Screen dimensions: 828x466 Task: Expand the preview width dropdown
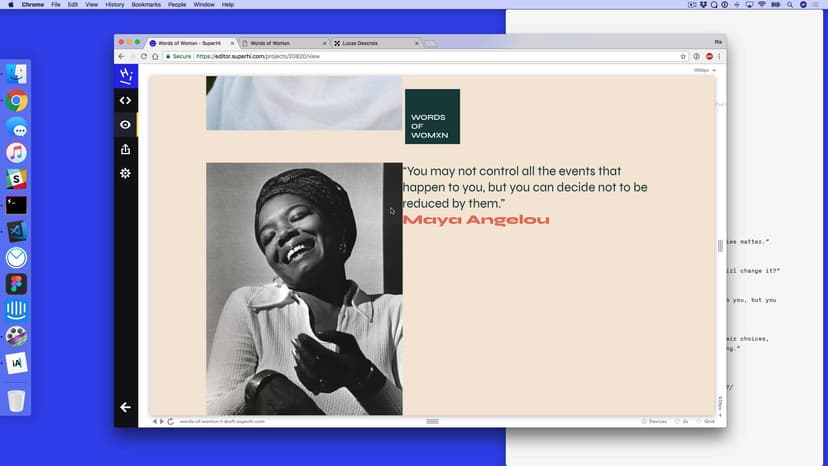pos(705,70)
